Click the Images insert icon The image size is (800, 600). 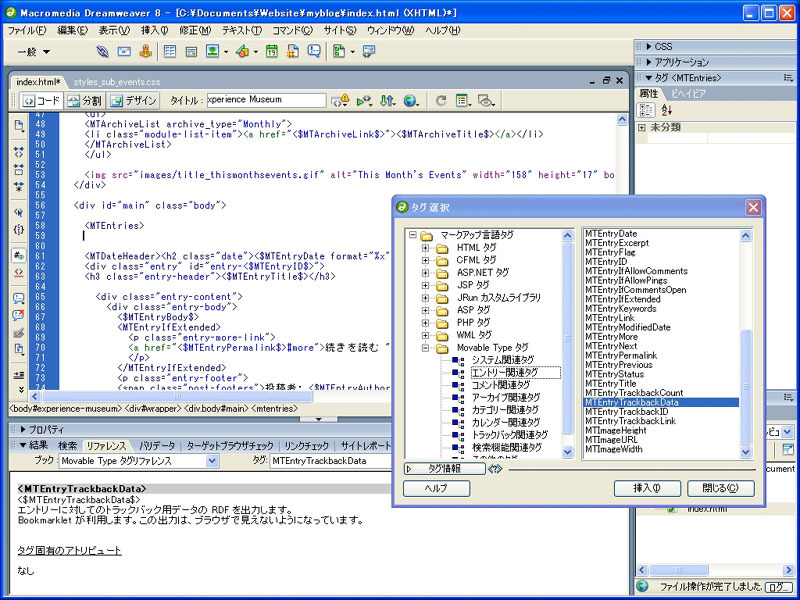[x=213, y=52]
